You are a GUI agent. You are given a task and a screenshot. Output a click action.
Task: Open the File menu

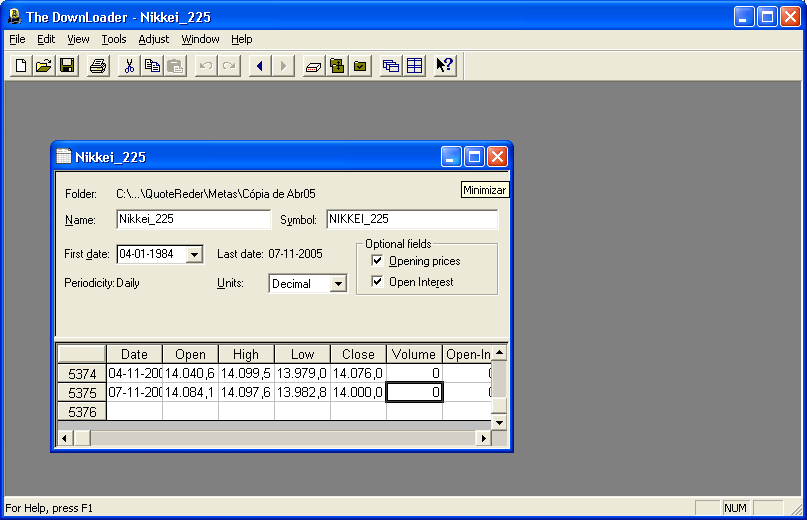(17, 39)
